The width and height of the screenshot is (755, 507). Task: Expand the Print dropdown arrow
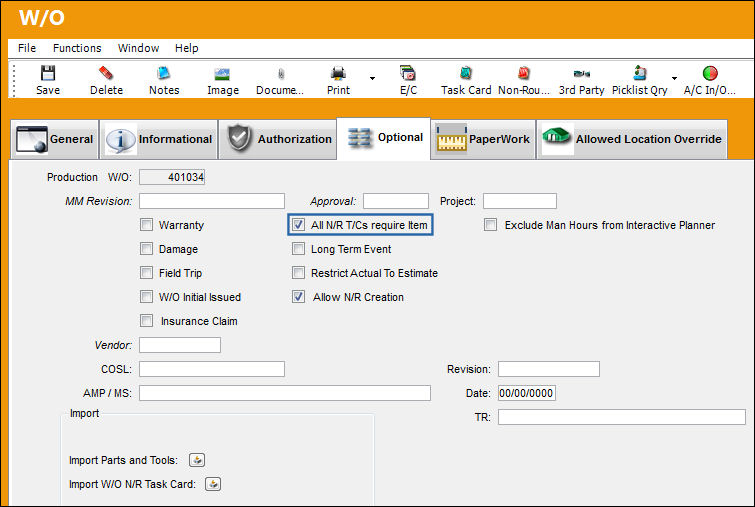coord(372,78)
